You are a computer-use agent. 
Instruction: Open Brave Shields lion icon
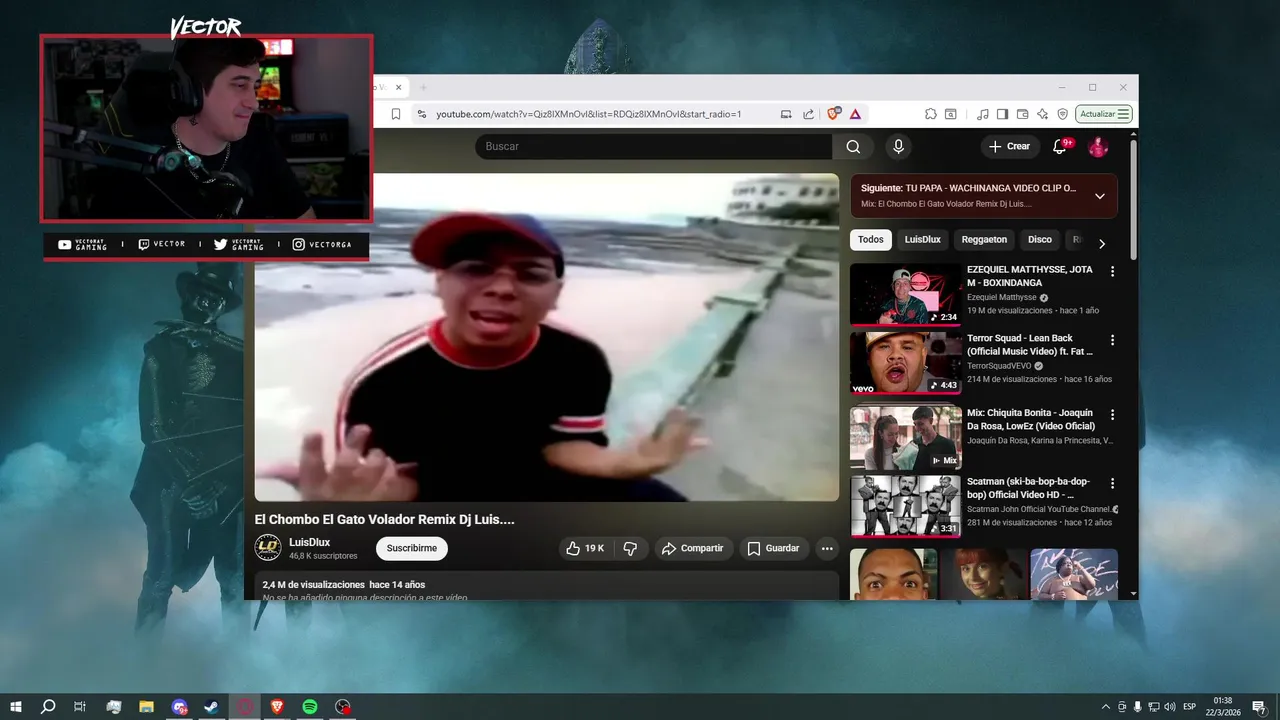[x=834, y=114]
